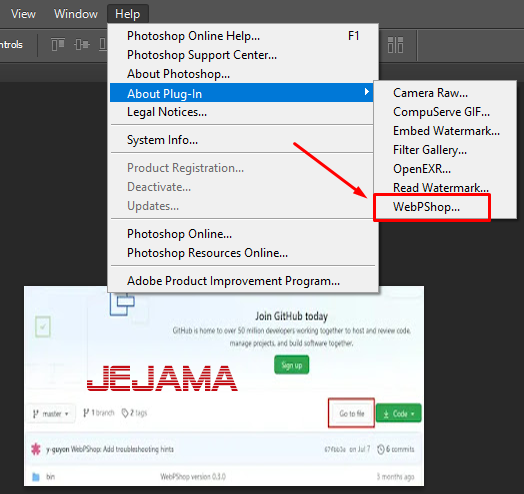Choose Photoshop Online Help…
Viewport: 524px width, 494px height.
tap(243, 36)
